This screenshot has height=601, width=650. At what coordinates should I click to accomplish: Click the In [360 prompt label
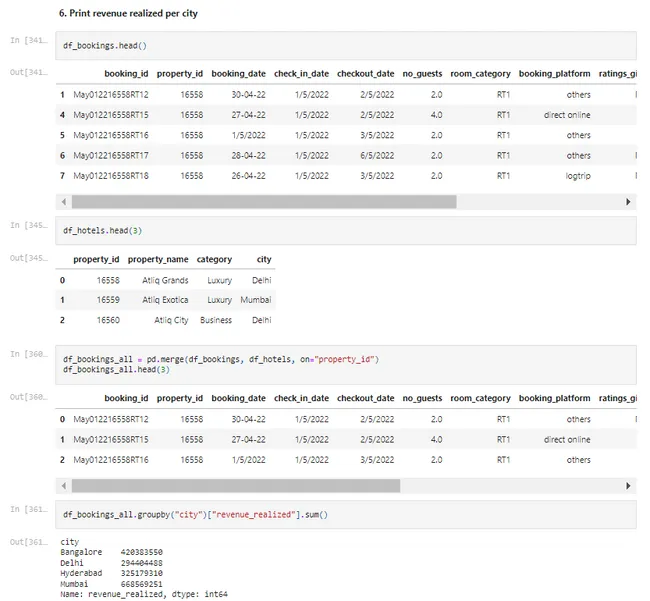point(29,354)
